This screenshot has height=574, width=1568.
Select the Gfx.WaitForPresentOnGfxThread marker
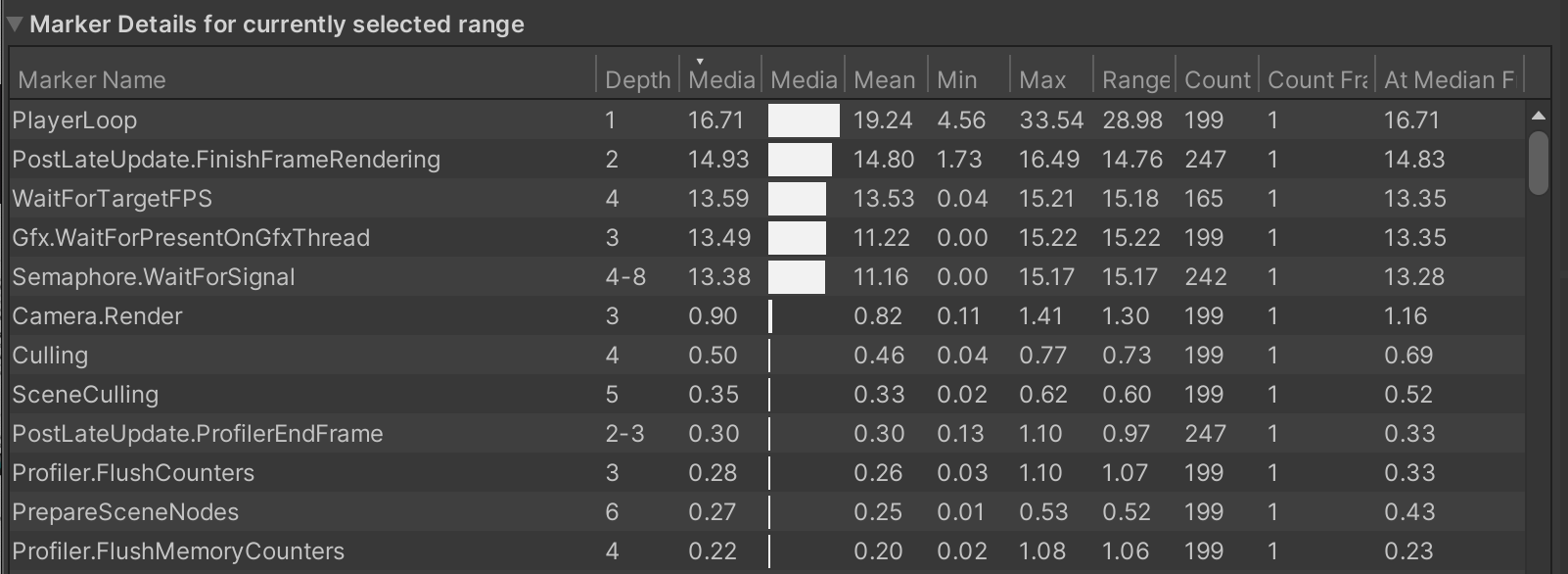tap(294, 237)
